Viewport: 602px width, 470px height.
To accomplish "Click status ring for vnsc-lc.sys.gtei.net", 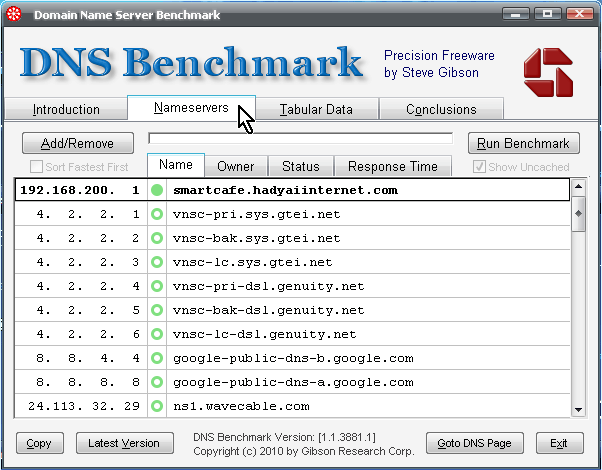I will (157, 262).
